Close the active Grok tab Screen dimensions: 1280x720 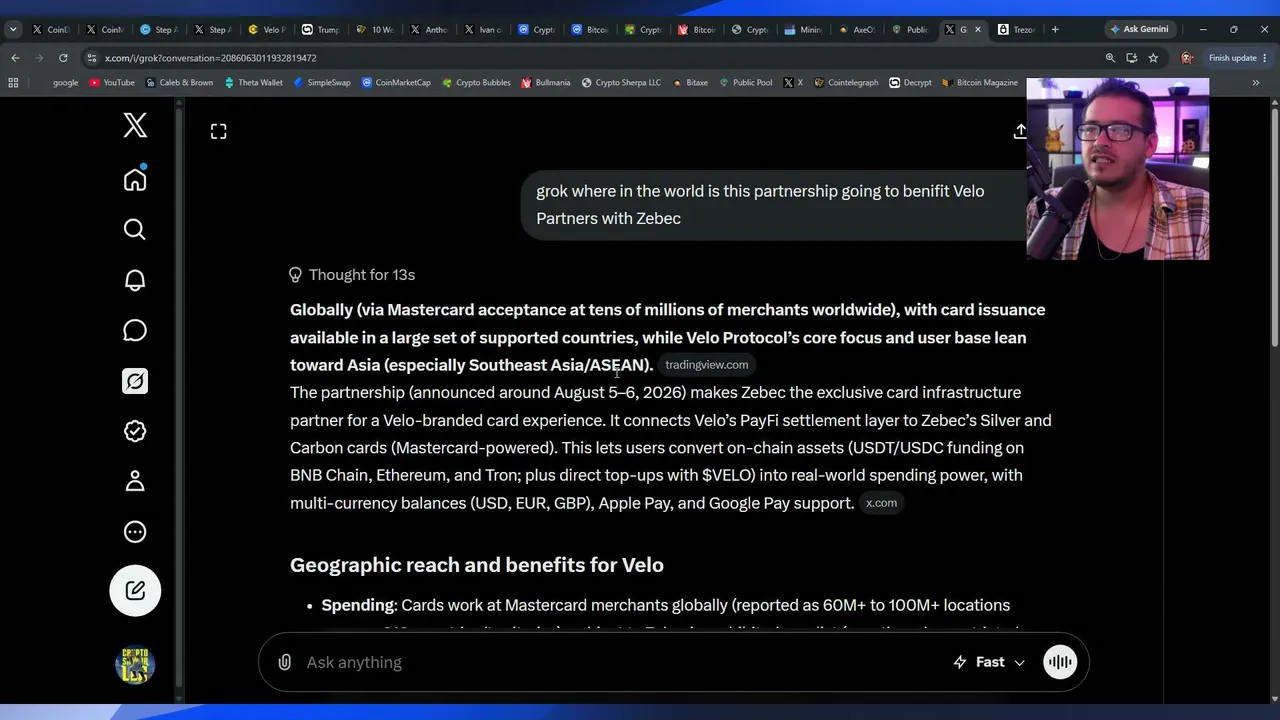[978, 30]
